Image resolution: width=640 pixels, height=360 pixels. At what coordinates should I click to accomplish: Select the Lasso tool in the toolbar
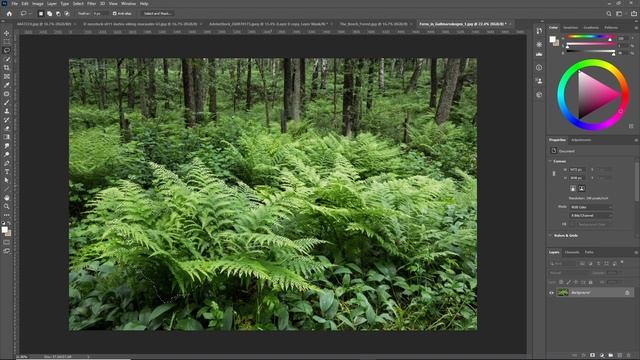(x=7, y=51)
